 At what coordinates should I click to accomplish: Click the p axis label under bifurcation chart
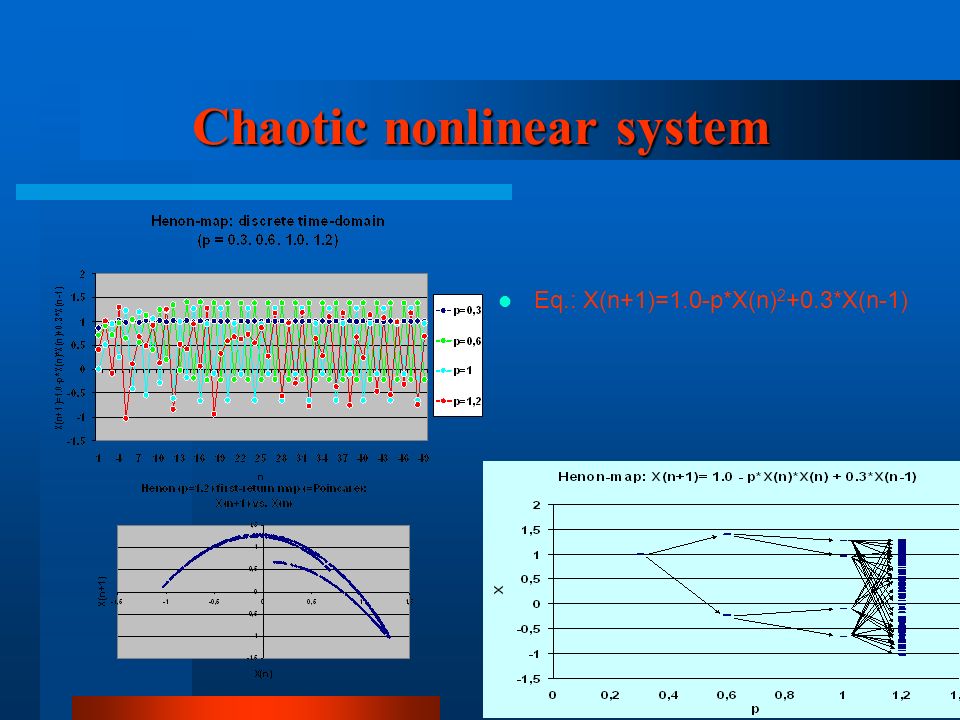(755, 709)
